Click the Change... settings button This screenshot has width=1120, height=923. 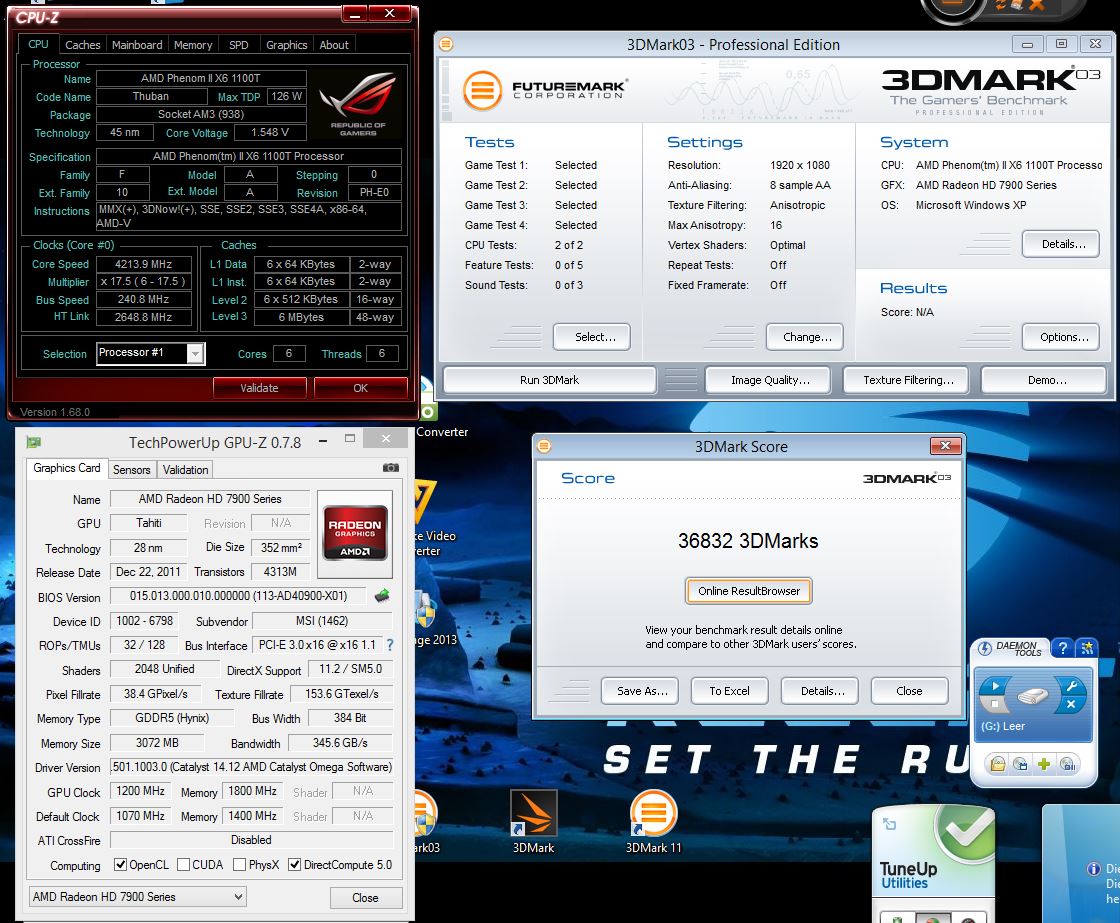point(804,336)
